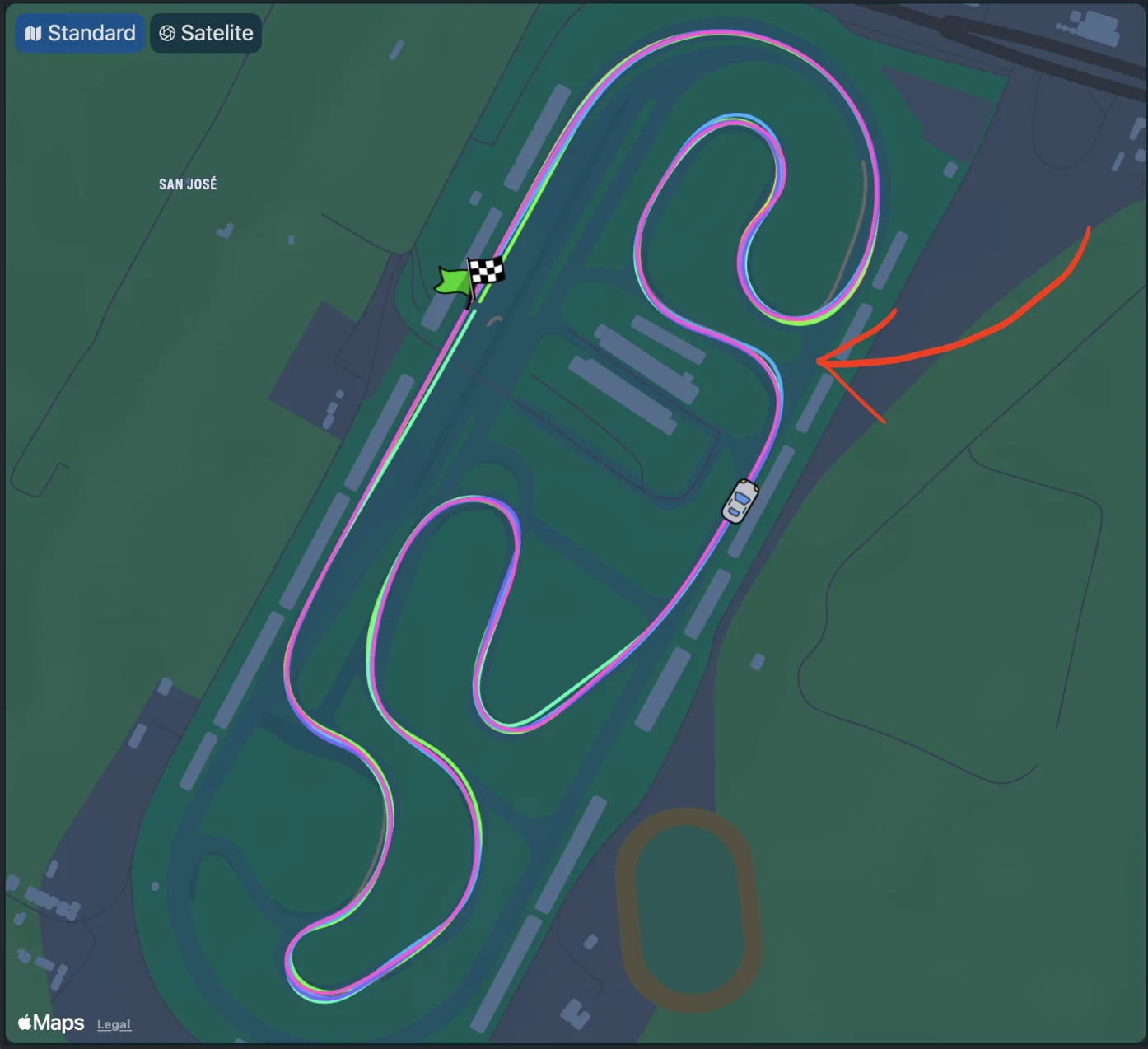
Task: Click the green start flag marker
Action: pyautogui.click(x=454, y=282)
